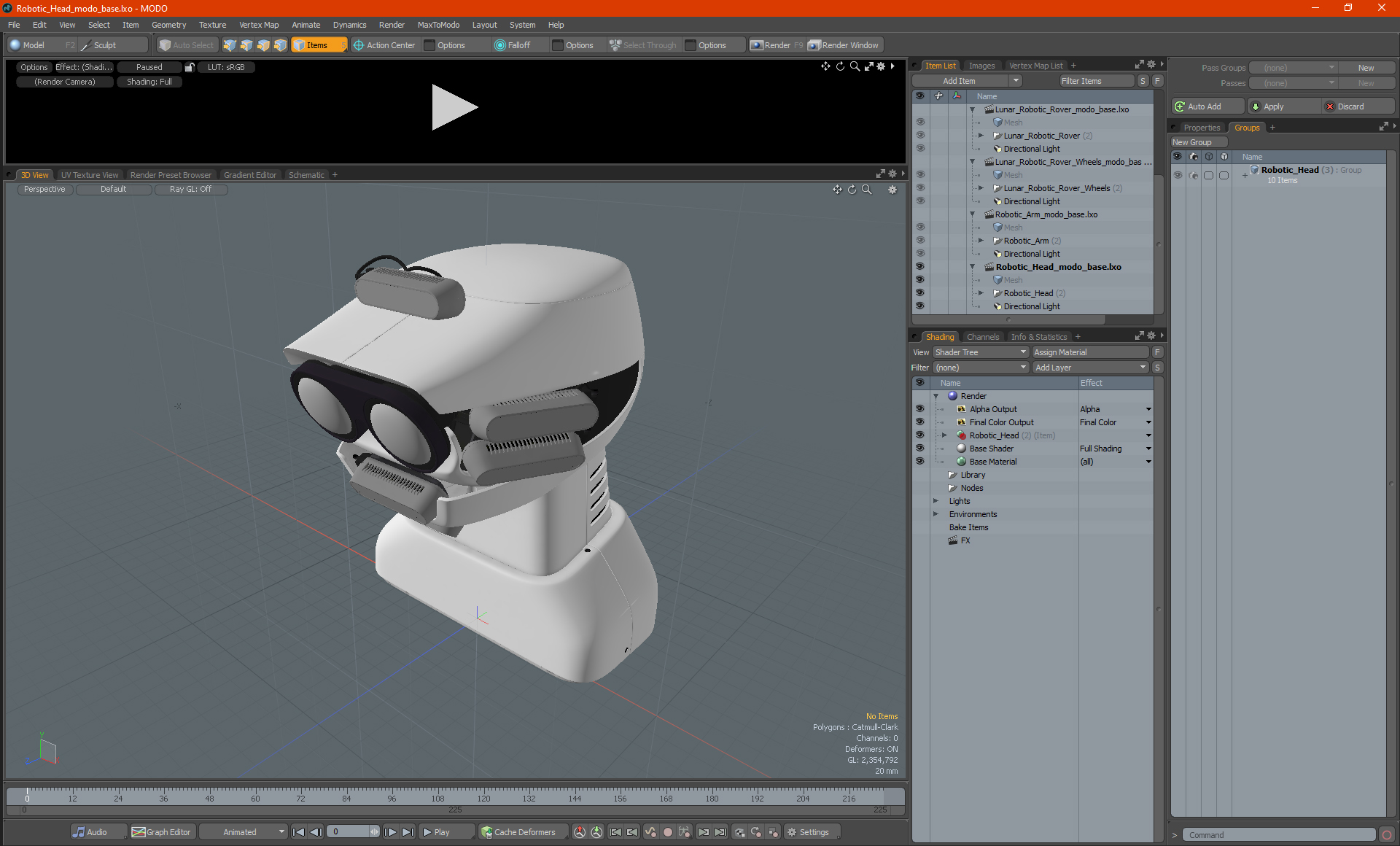Open the Add Layer dropdown
This screenshot has width=1400, height=846.
point(1090,368)
